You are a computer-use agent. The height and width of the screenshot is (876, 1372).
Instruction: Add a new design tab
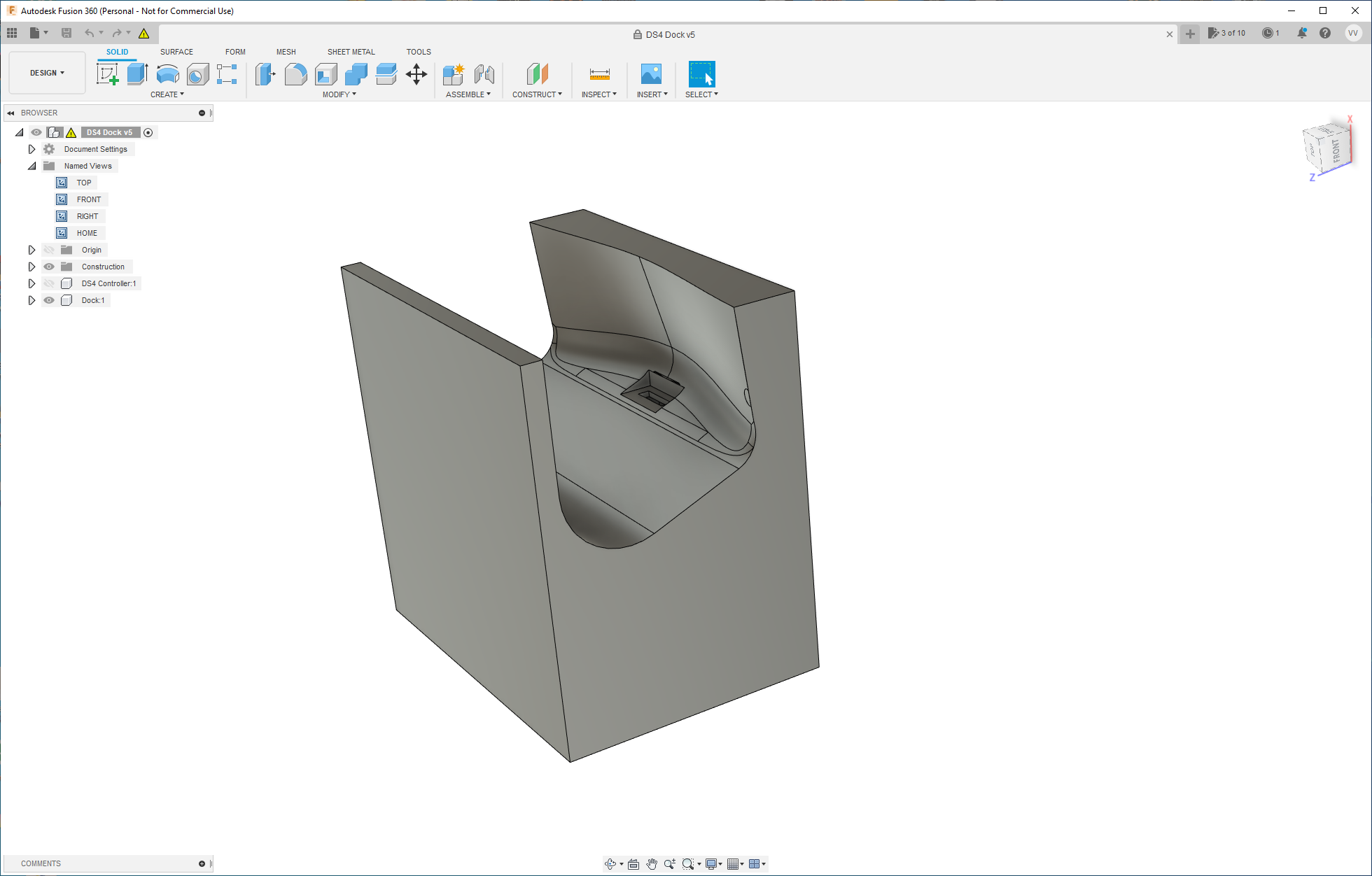(1190, 34)
